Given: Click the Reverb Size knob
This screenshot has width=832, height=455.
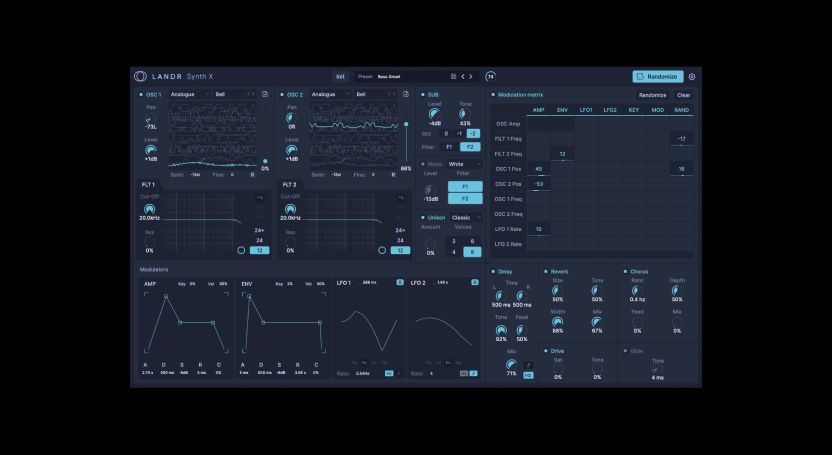Looking at the screenshot, I should point(556,291).
